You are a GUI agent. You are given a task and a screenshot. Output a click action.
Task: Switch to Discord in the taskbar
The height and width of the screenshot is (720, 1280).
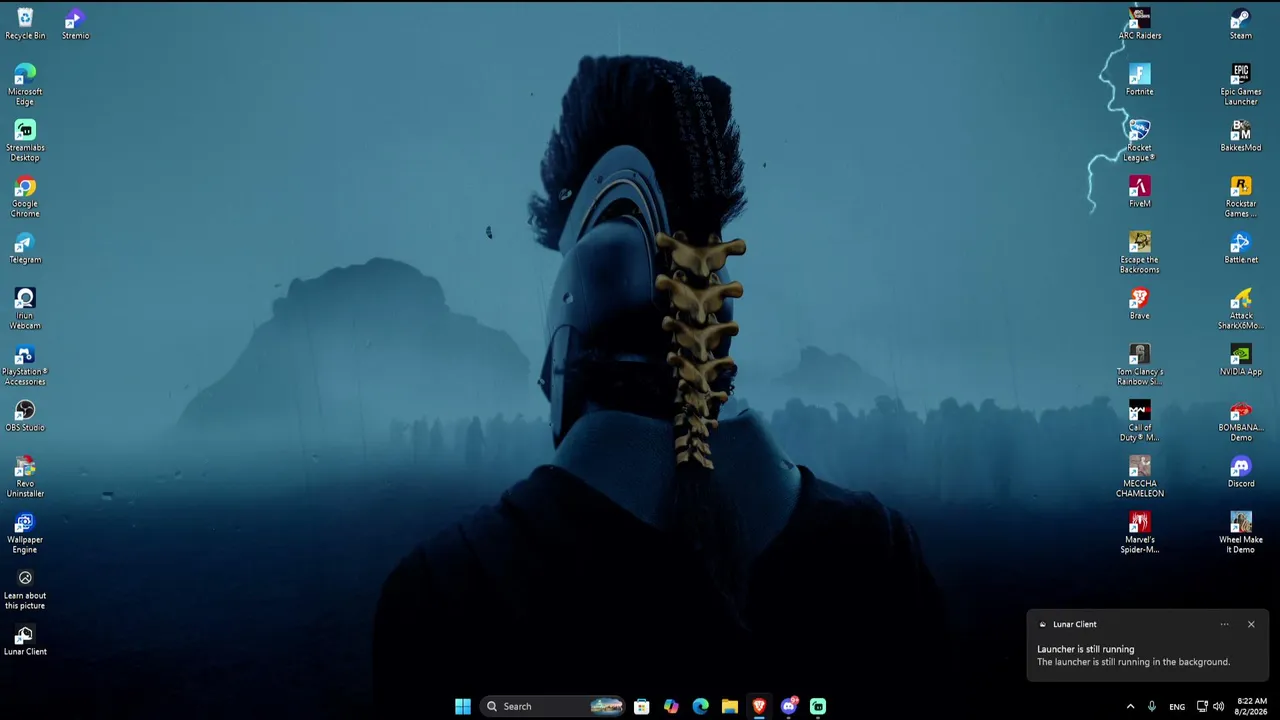pos(789,706)
